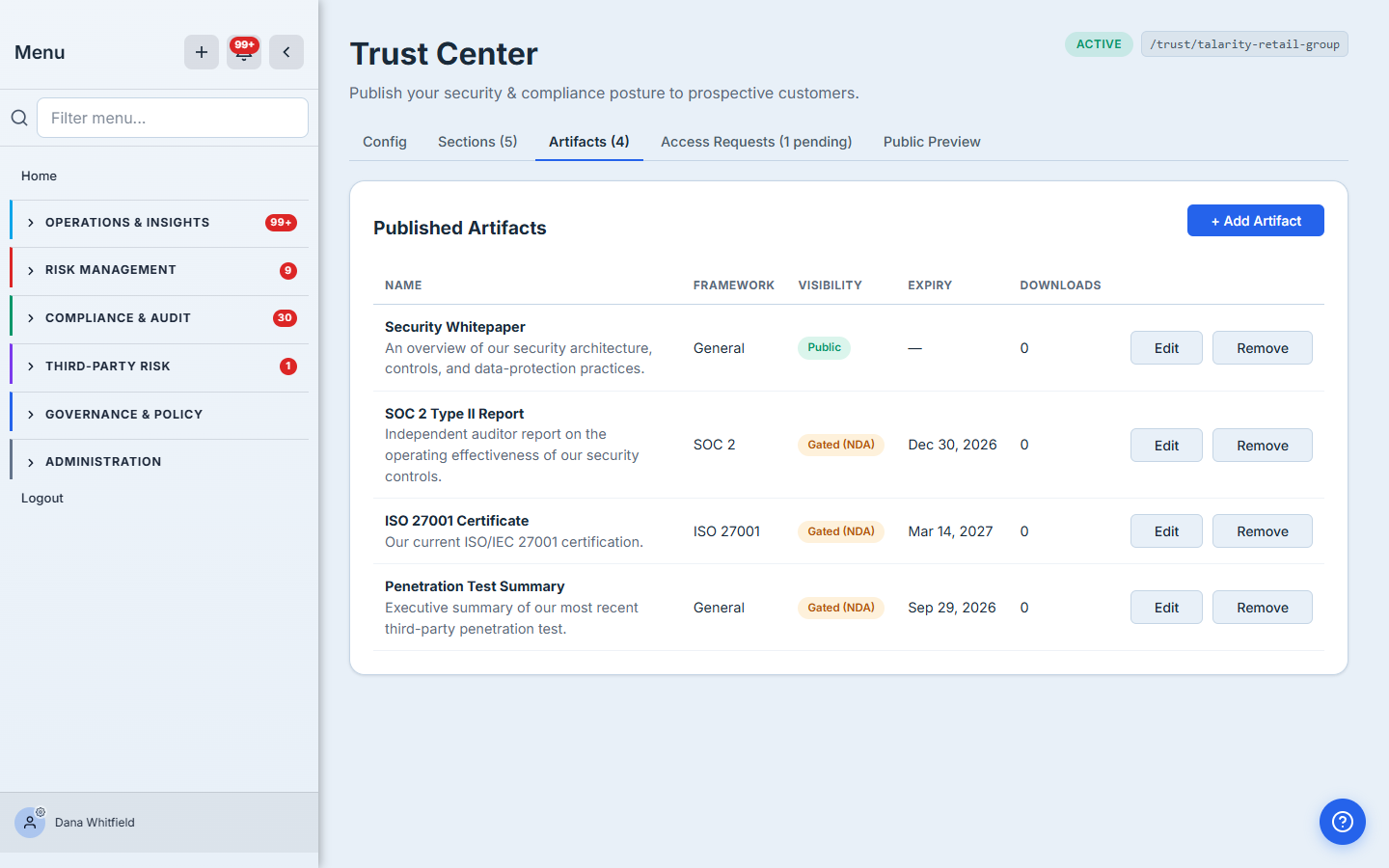Image resolution: width=1389 pixels, height=868 pixels.
Task: Click the Security Whitepaper name
Action: click(455, 327)
